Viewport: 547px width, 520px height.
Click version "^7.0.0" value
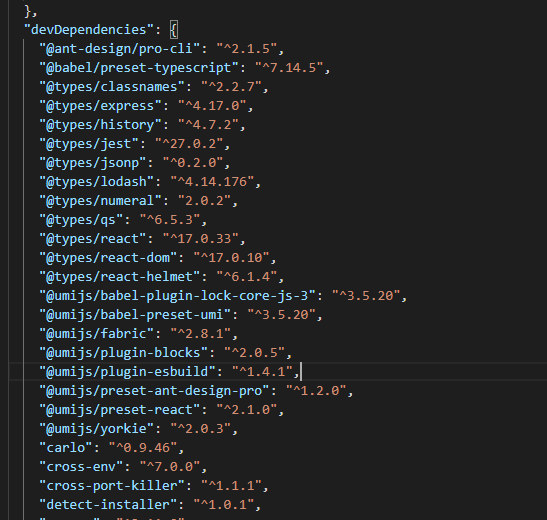click(x=170, y=467)
